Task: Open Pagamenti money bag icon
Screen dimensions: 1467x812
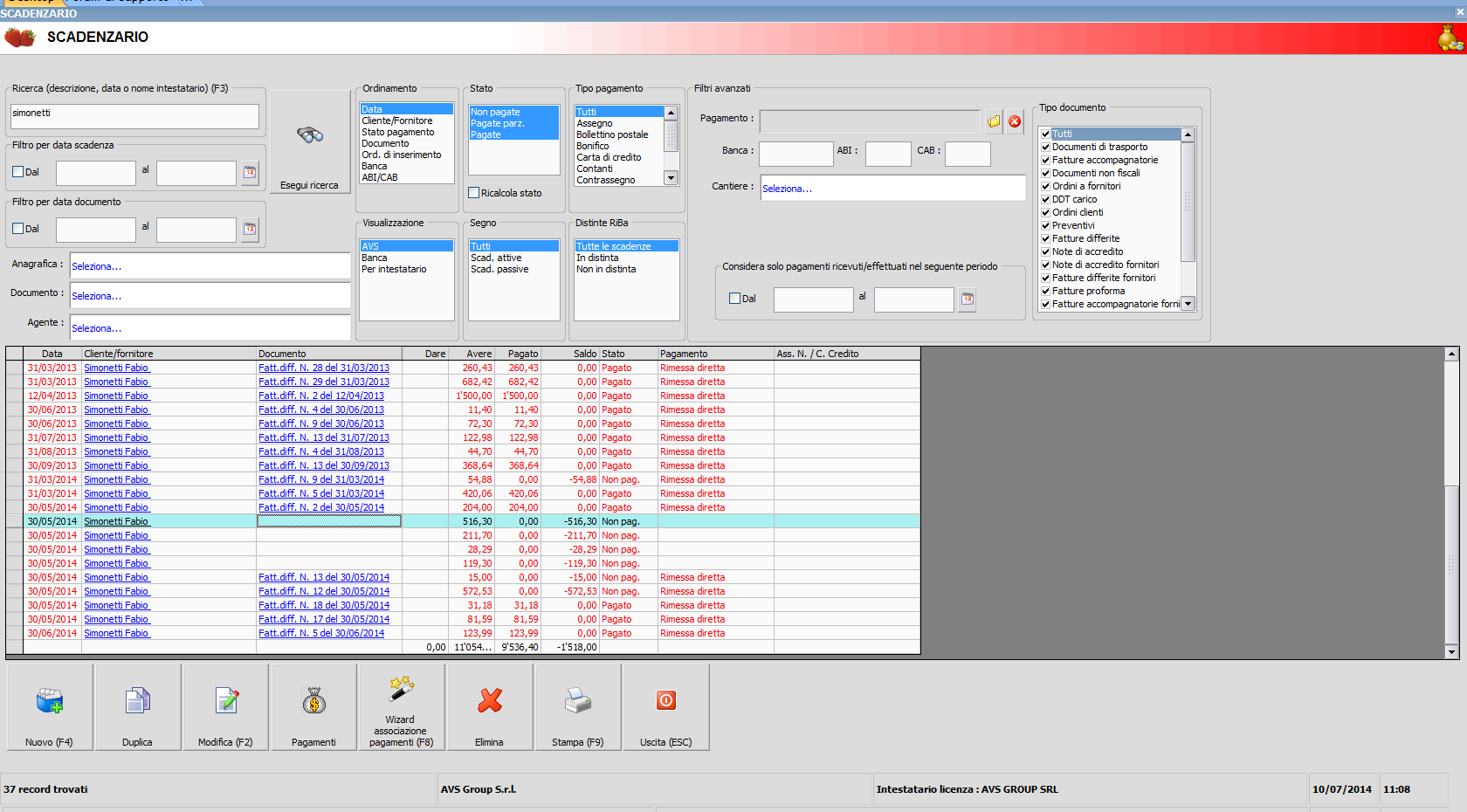Action: click(x=313, y=701)
